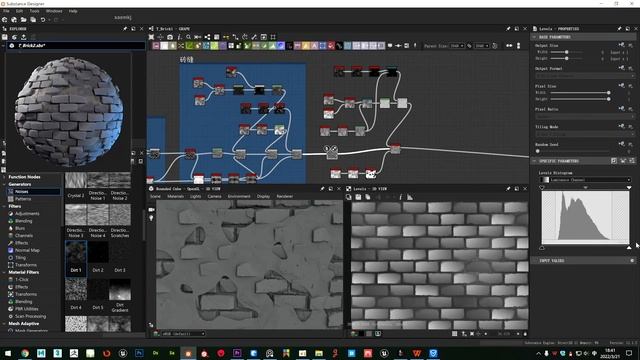Open Renderer menu in 3D view
This screenshot has height=360, width=640.
click(284, 196)
